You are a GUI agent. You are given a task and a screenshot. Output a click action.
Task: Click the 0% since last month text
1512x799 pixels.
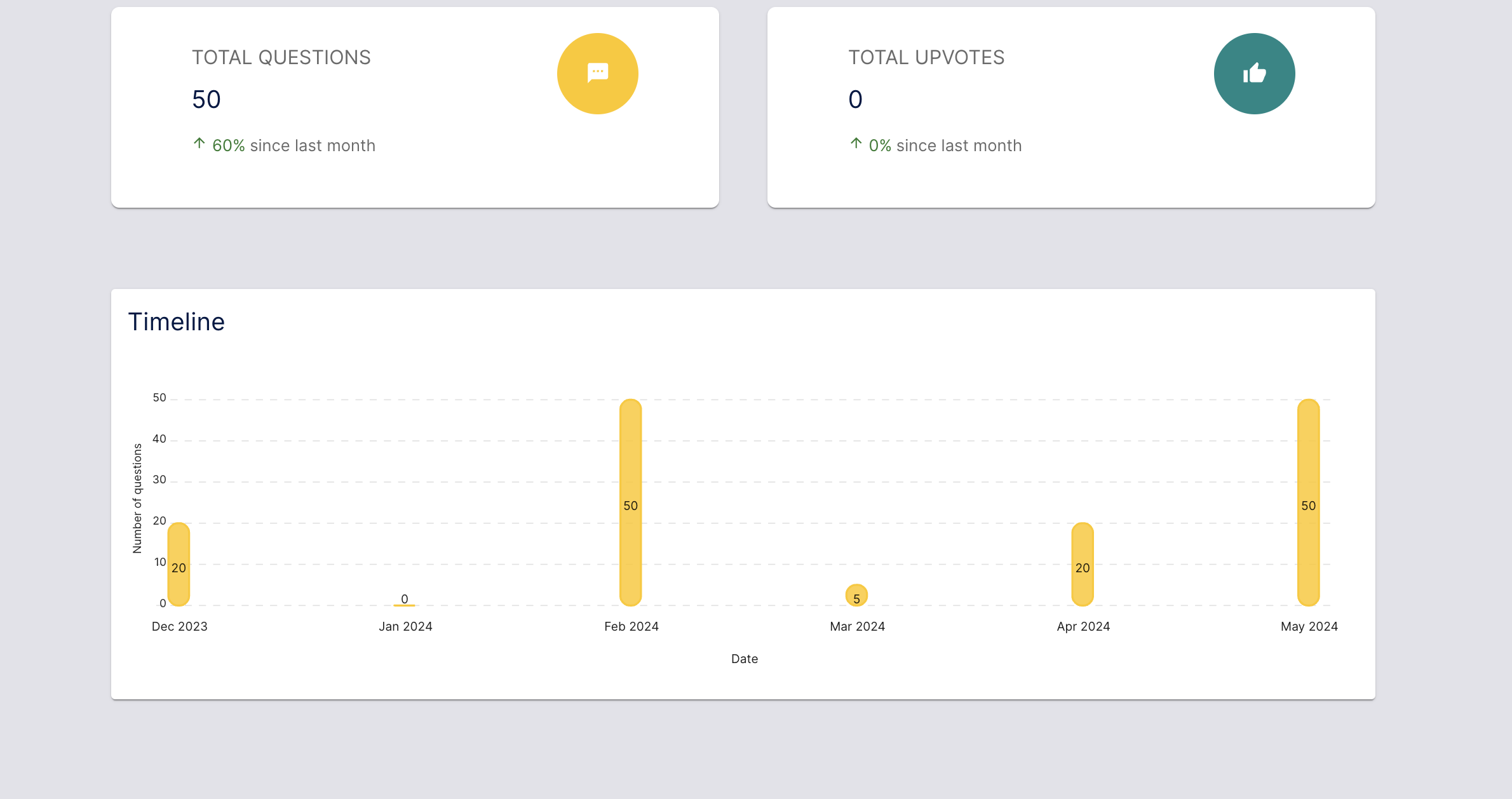[x=945, y=146]
